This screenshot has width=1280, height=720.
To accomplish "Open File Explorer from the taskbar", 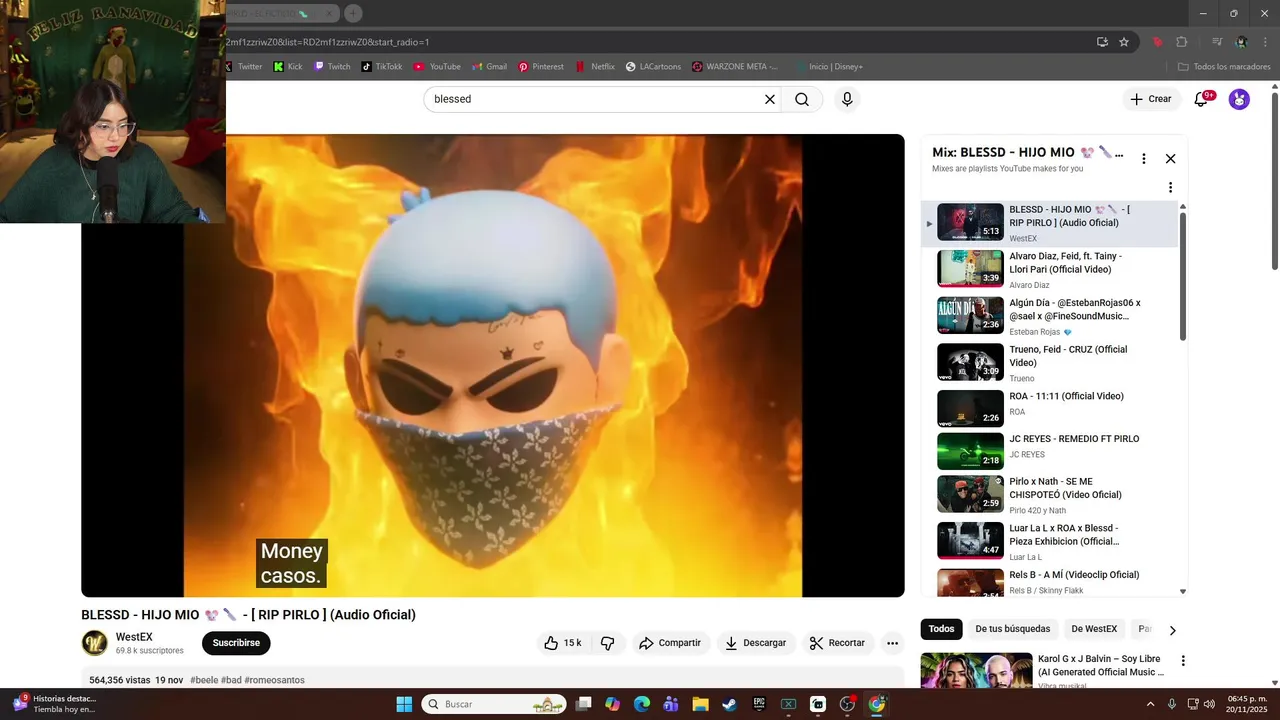I will pyautogui.click(x=700, y=704).
